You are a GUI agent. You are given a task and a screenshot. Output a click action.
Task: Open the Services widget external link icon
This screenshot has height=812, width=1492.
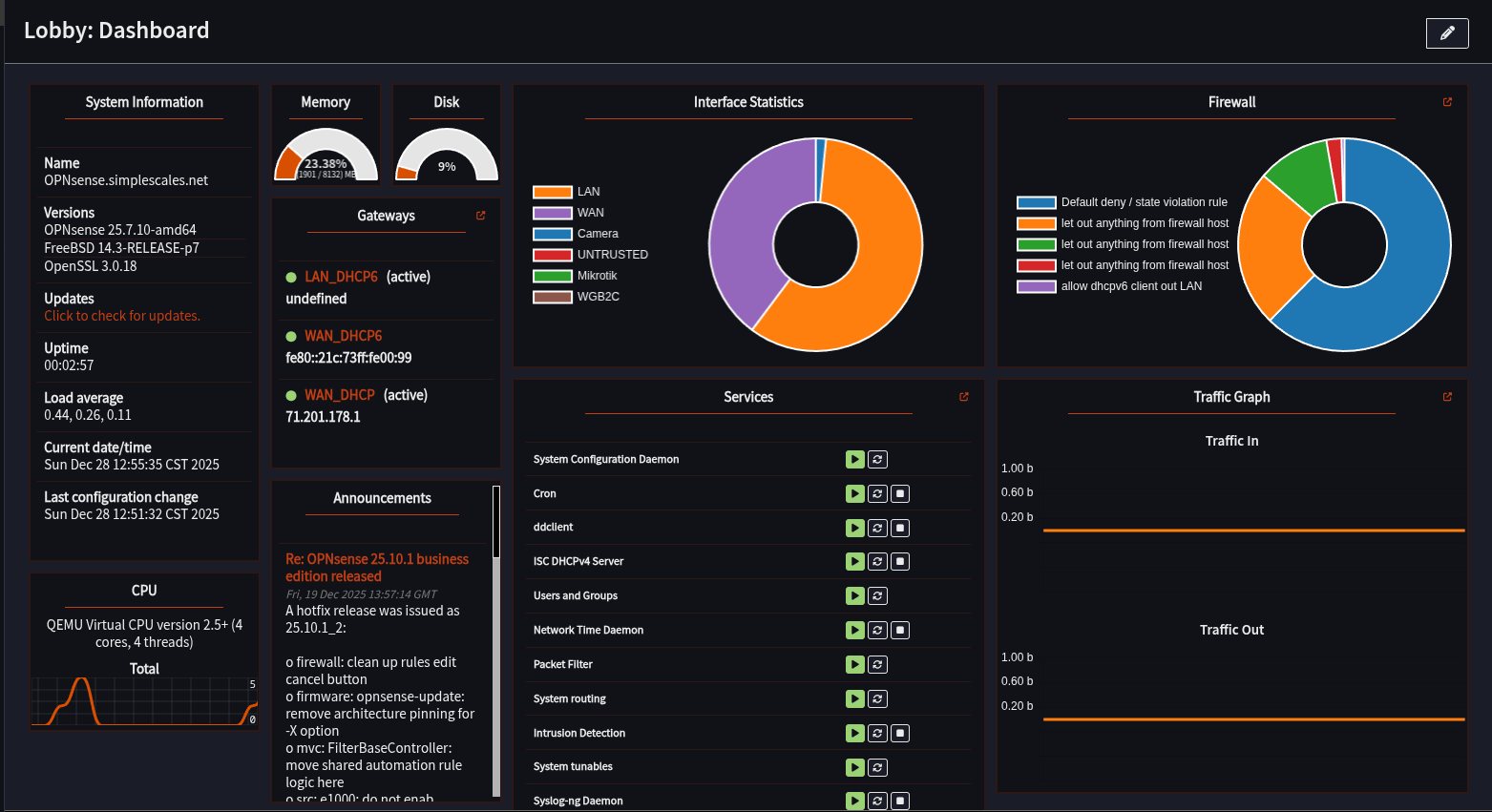[963, 397]
